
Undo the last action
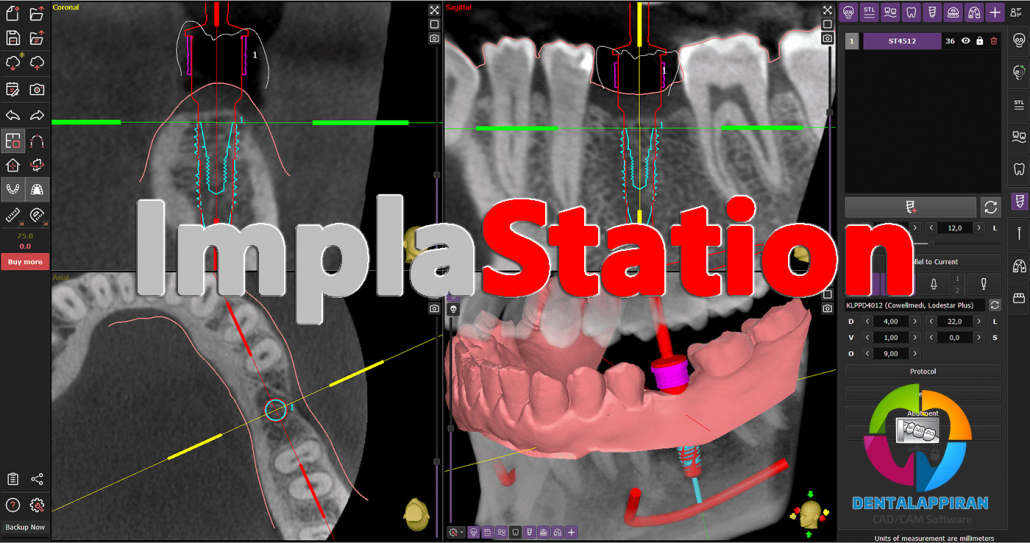coord(12,115)
